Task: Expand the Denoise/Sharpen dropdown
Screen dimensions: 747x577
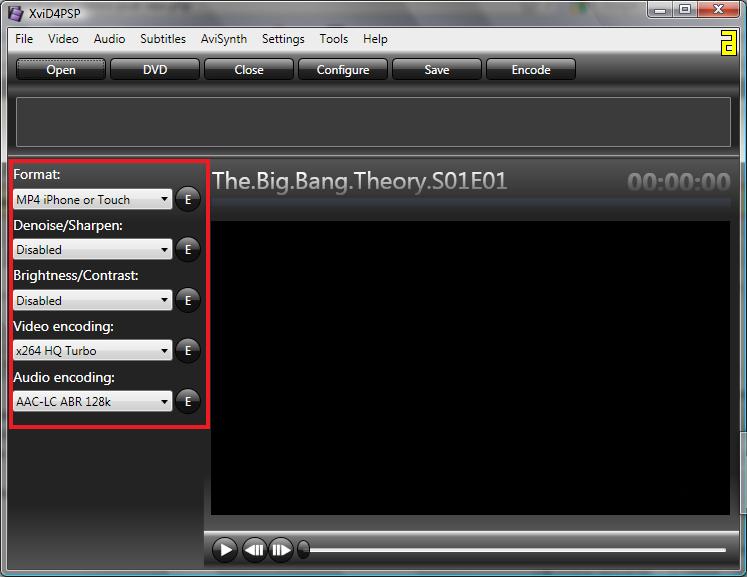Action: (92, 249)
